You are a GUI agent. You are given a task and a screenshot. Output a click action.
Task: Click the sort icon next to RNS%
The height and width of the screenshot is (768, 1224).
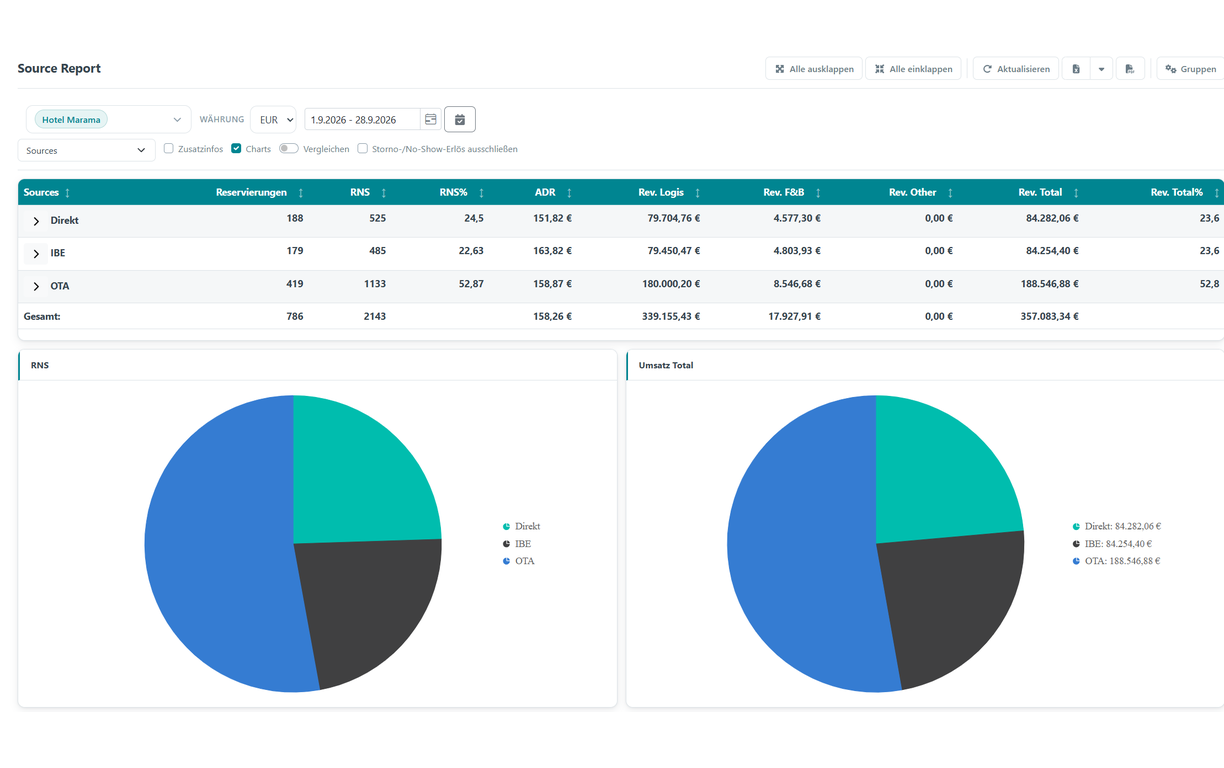(x=481, y=193)
